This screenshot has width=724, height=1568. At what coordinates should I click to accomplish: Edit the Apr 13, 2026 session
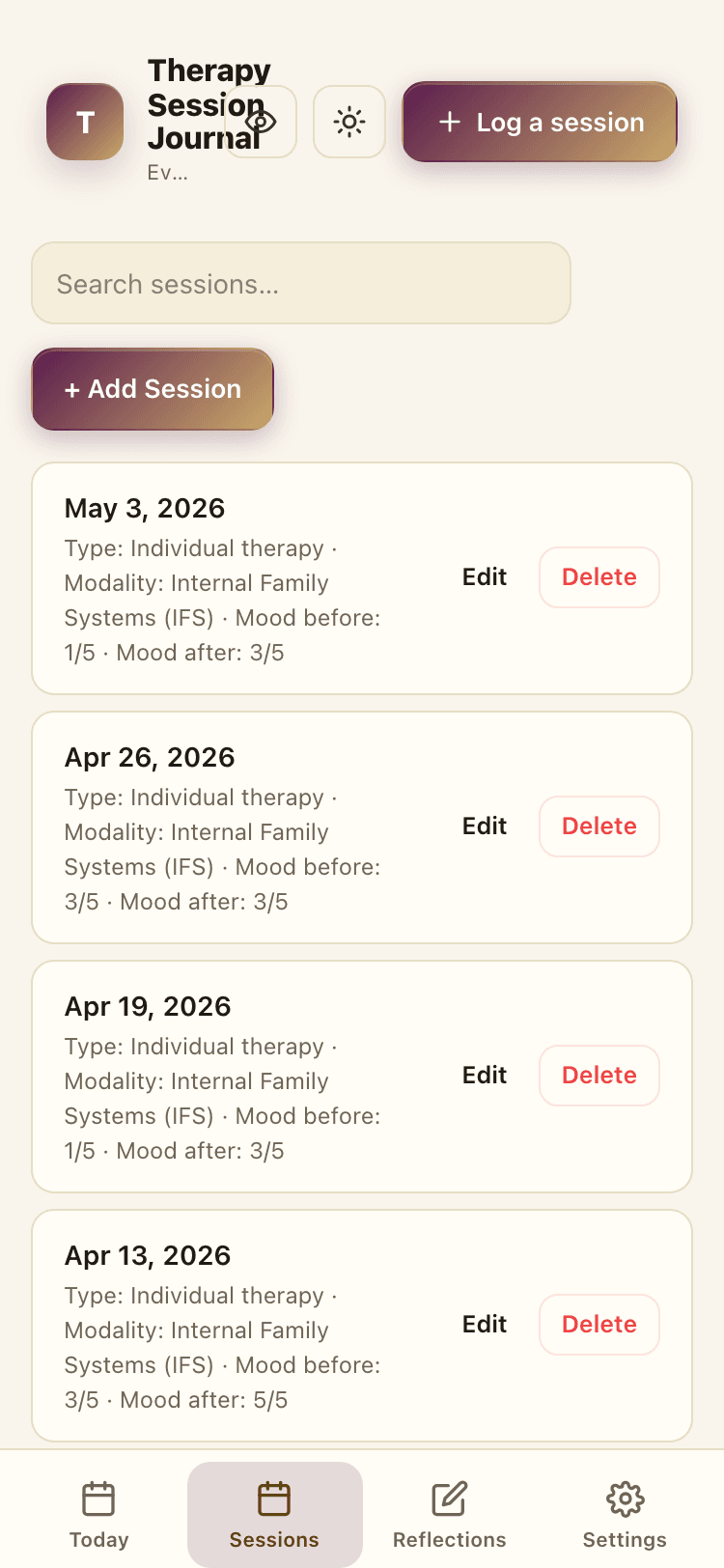485,1325
